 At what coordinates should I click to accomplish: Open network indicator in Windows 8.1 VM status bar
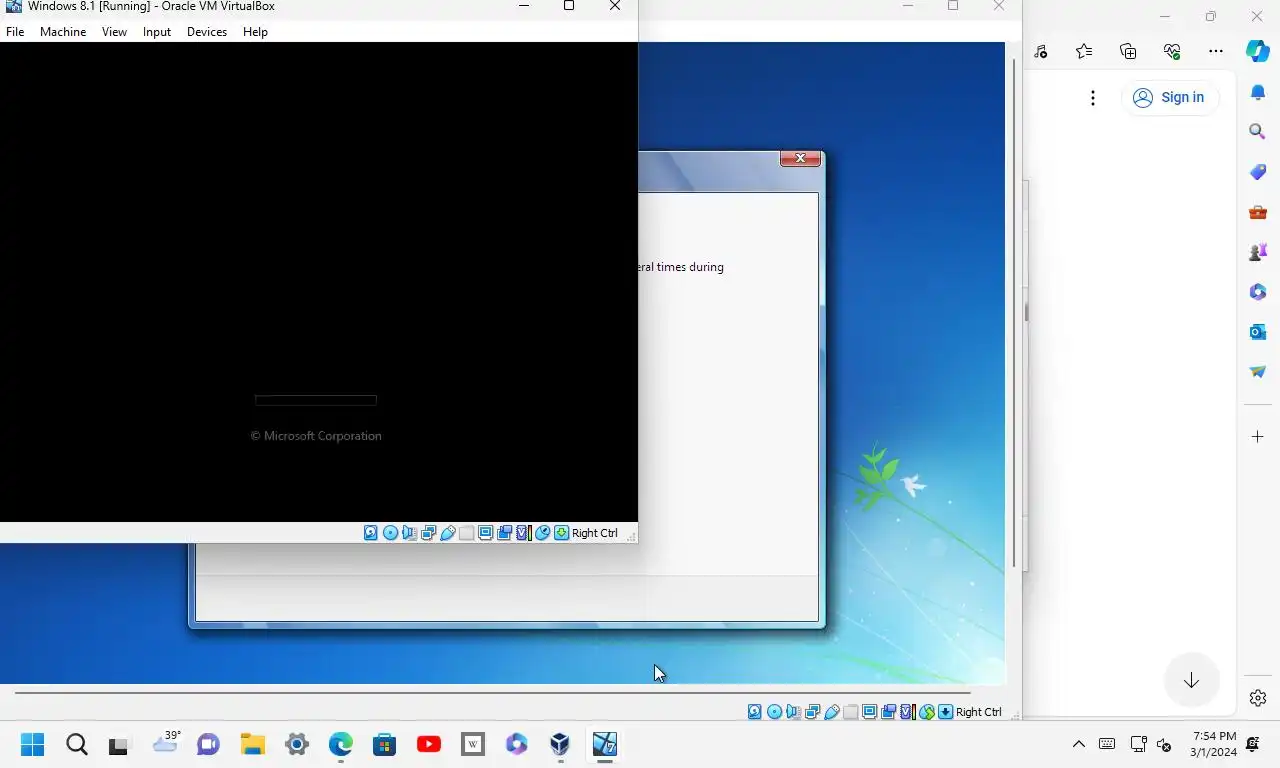(x=428, y=533)
